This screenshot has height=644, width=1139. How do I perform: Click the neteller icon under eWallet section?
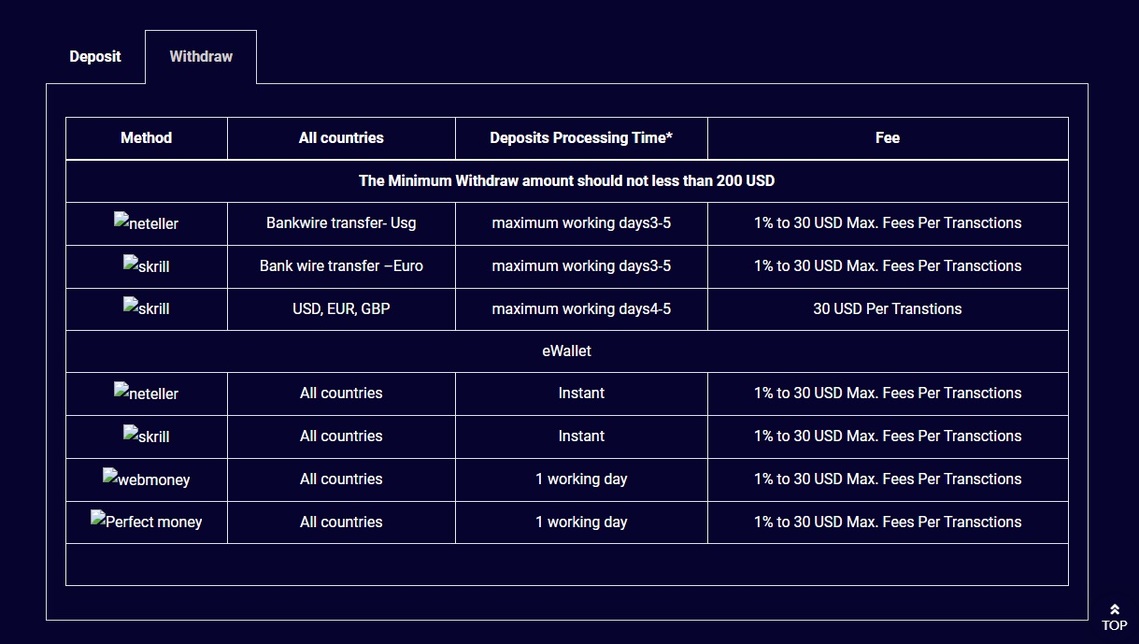(x=146, y=392)
